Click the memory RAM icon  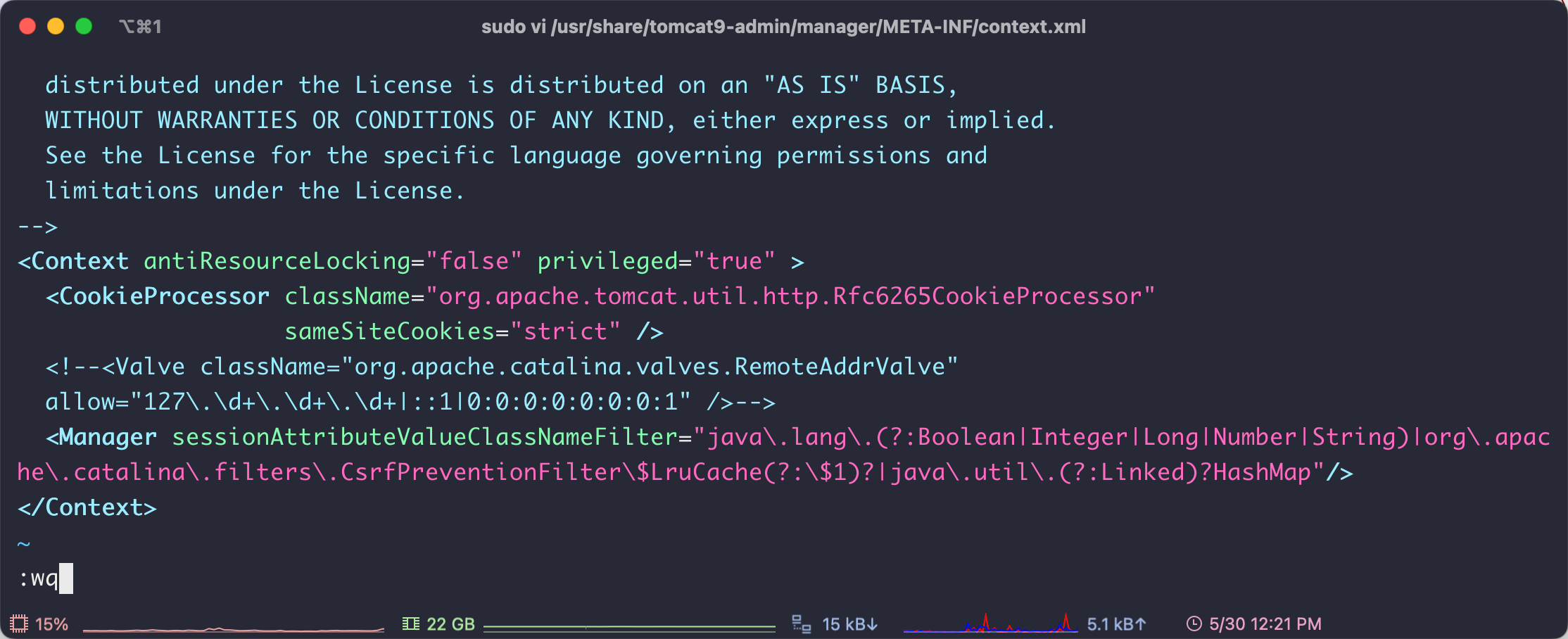coord(410,624)
